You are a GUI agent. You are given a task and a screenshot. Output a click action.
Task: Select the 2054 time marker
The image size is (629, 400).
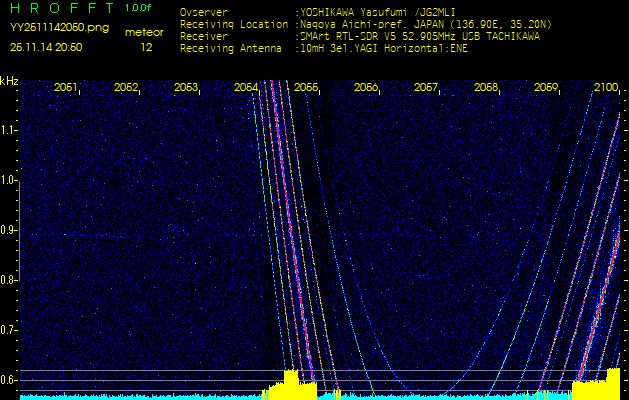coord(246,88)
